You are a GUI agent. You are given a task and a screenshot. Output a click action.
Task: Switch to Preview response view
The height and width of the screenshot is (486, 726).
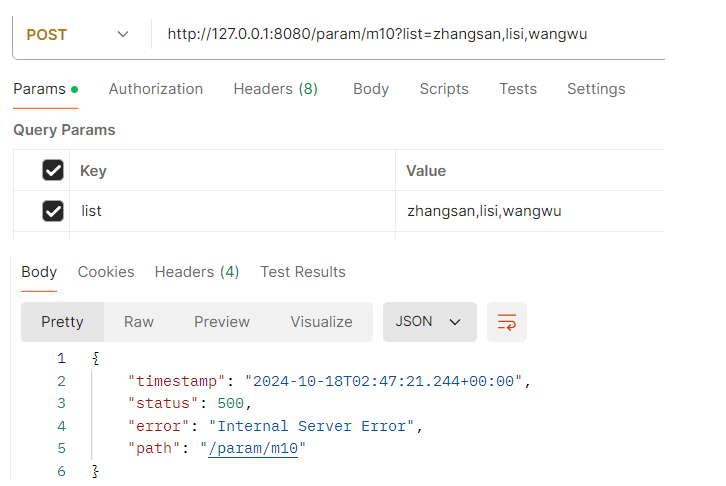(x=222, y=322)
